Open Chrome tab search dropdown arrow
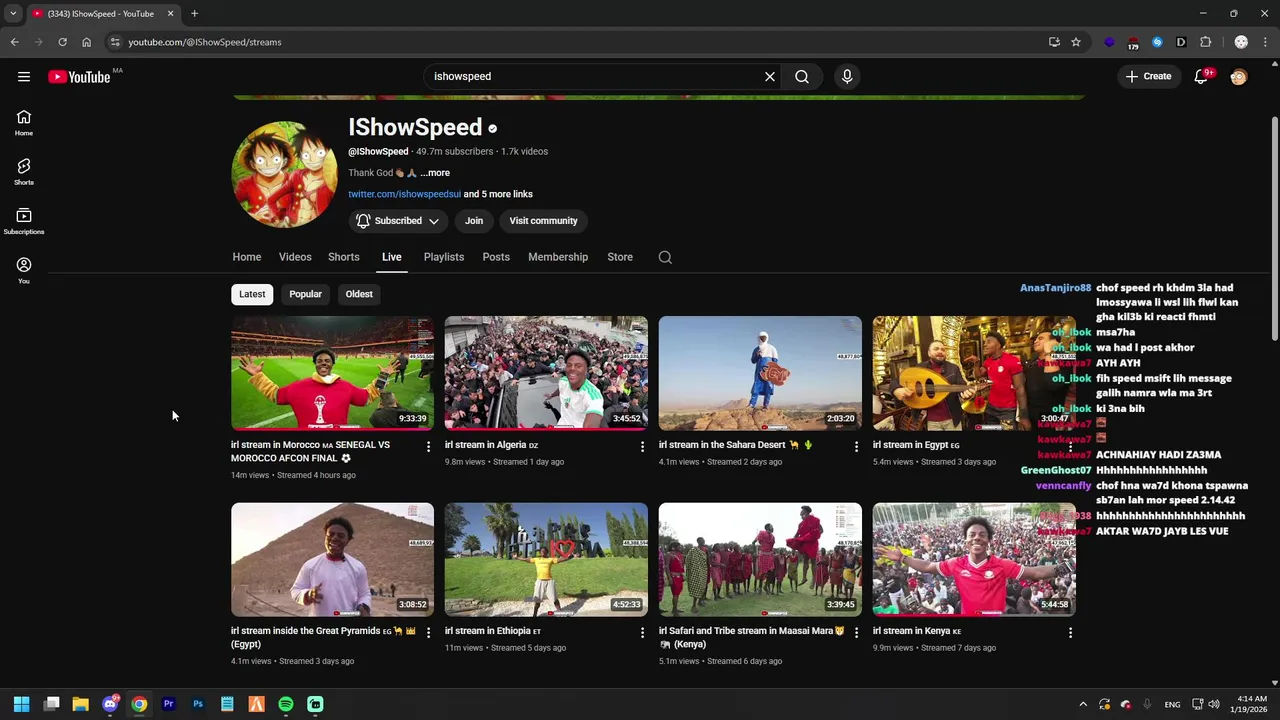This screenshot has height=720, width=1280. click(x=13, y=14)
